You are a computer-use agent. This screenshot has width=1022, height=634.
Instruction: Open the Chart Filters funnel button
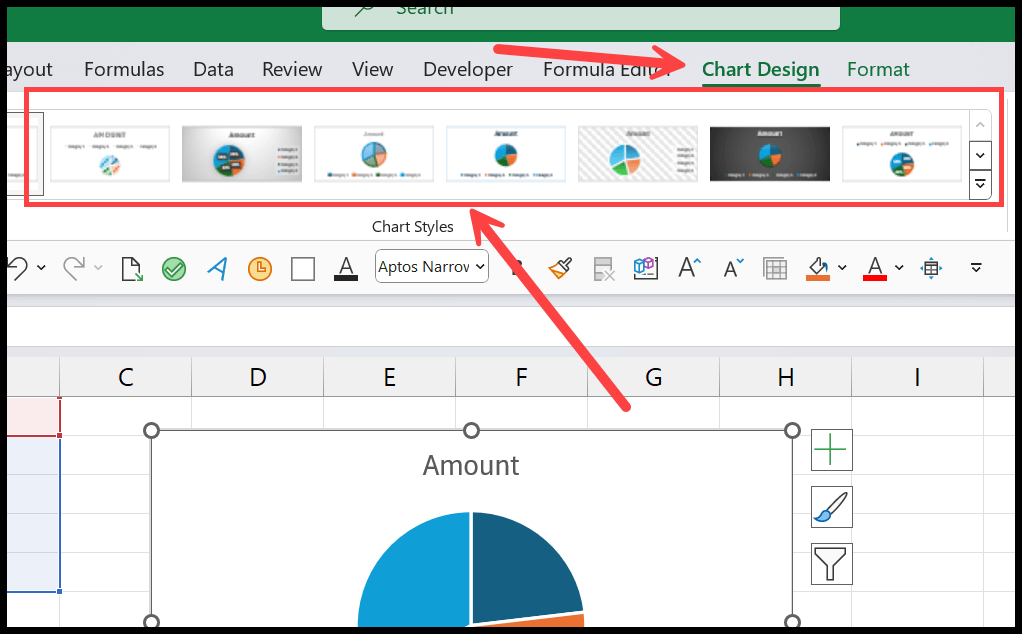pos(832,564)
